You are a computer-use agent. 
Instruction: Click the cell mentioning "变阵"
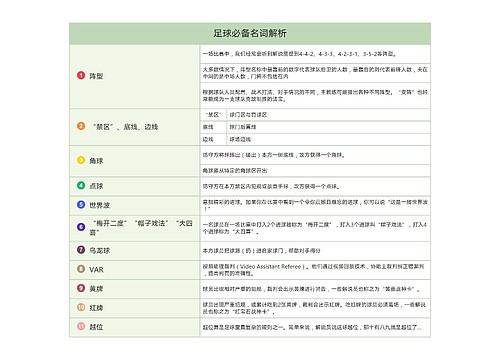coord(315,96)
